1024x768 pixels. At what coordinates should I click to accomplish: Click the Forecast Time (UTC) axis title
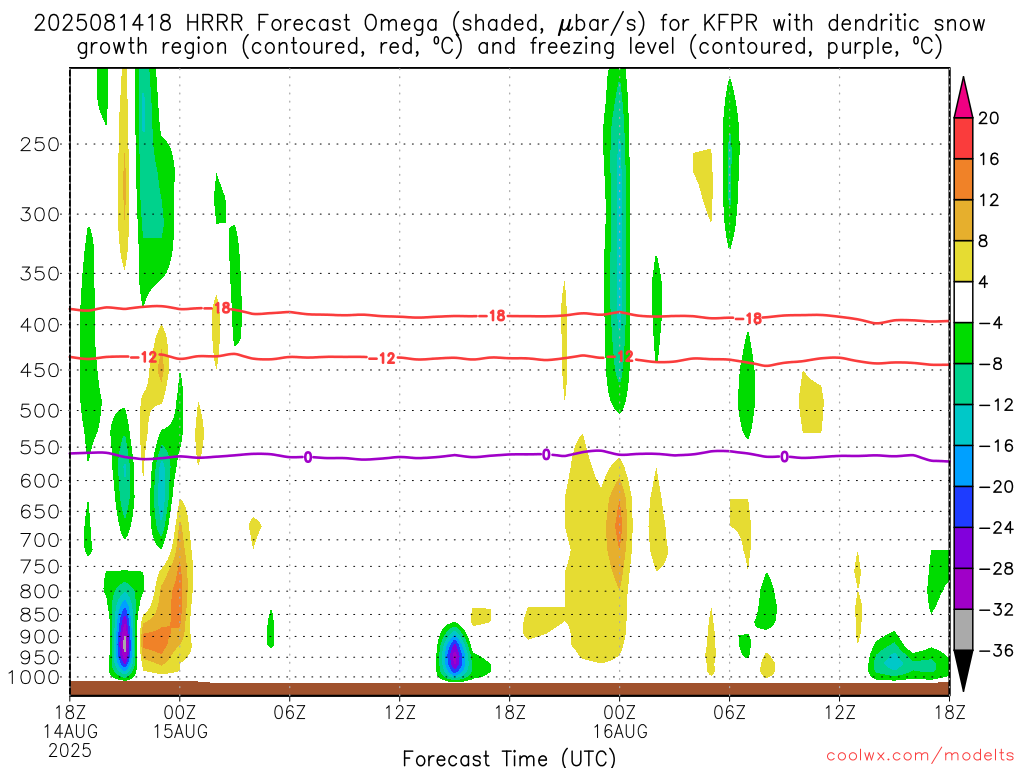pyautogui.click(x=509, y=758)
